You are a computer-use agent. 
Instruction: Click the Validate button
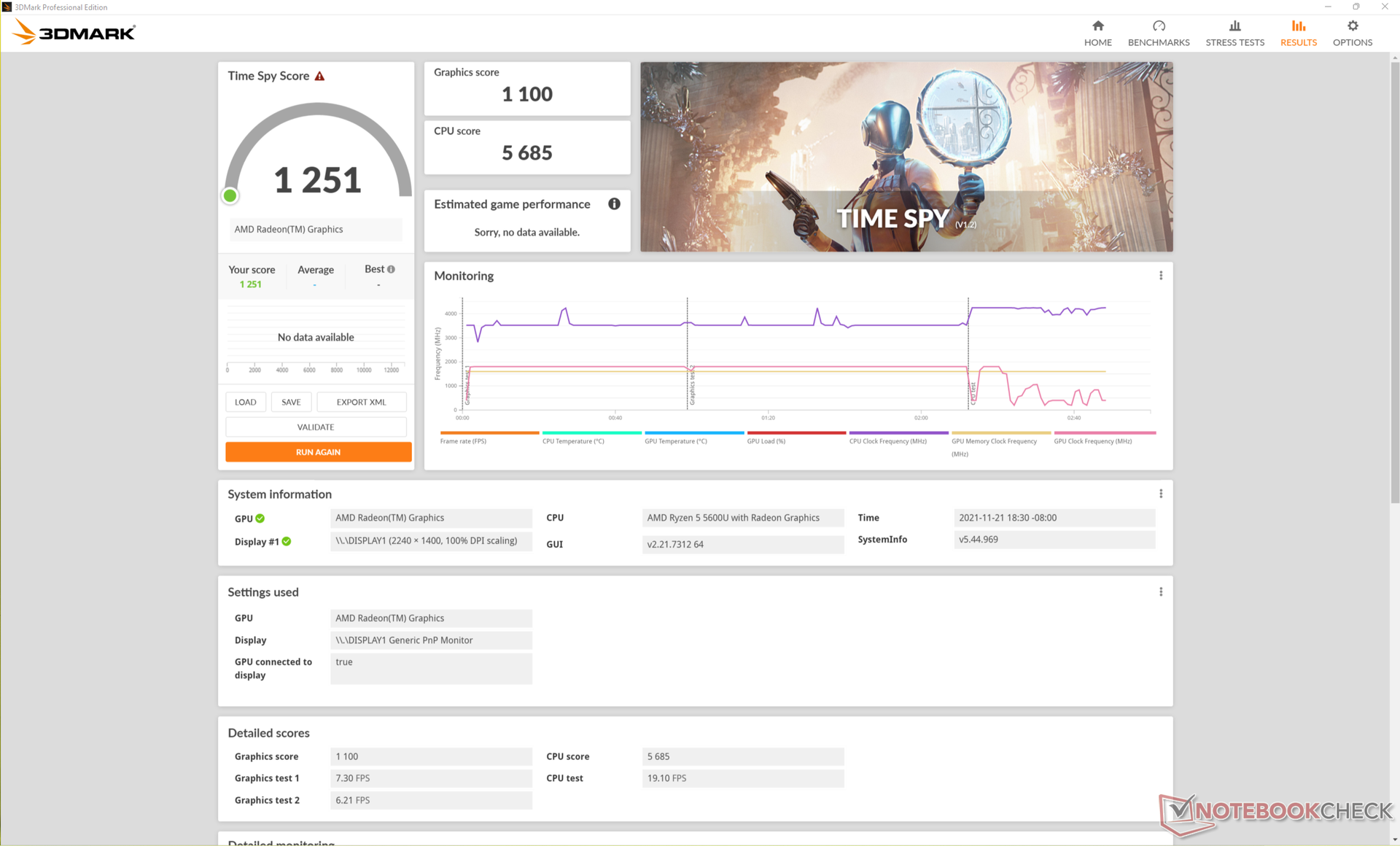[x=316, y=427]
